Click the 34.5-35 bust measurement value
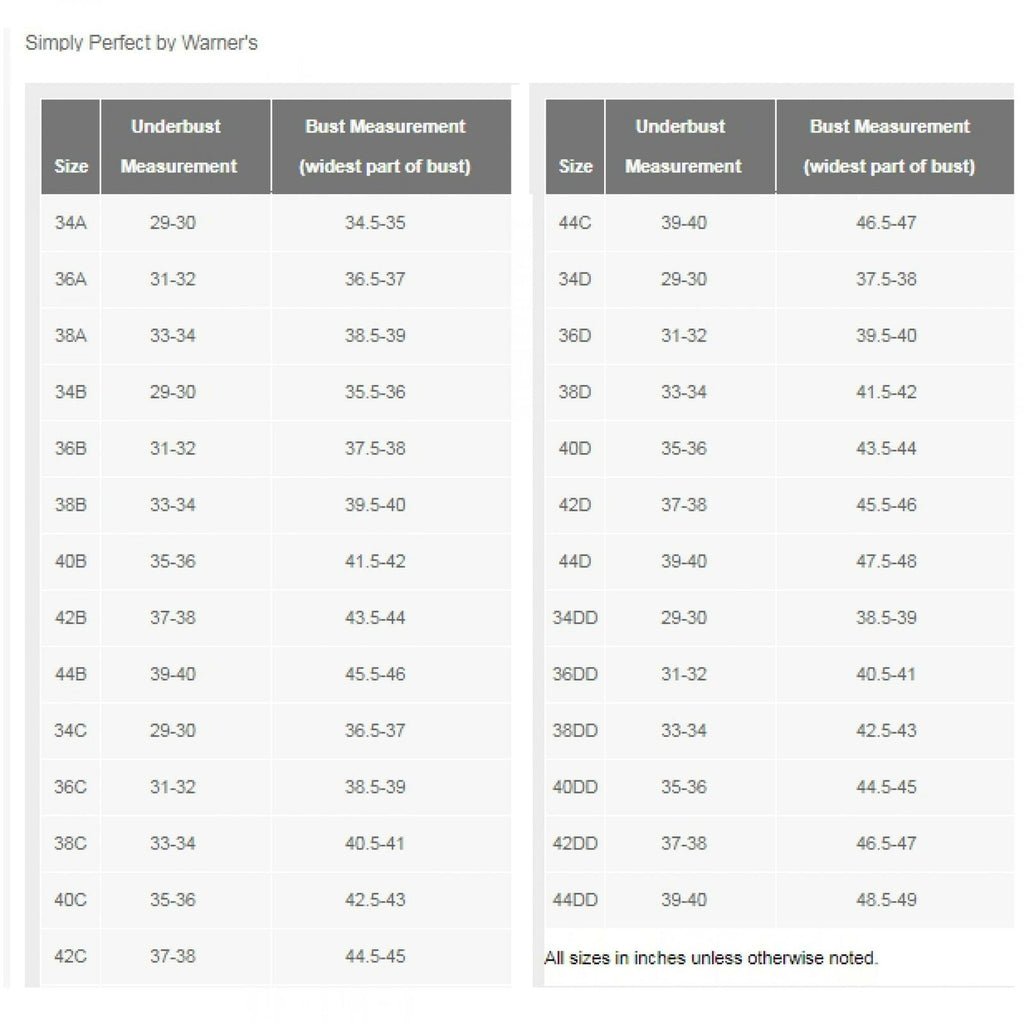This screenshot has height=1024, width=1024. (375, 222)
